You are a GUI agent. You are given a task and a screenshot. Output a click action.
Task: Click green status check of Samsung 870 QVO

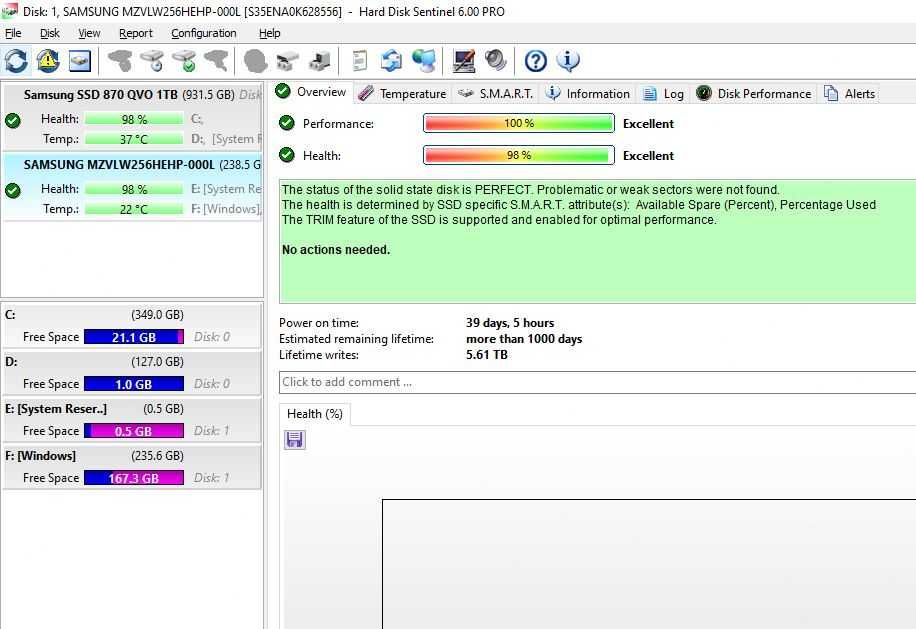pos(13,120)
